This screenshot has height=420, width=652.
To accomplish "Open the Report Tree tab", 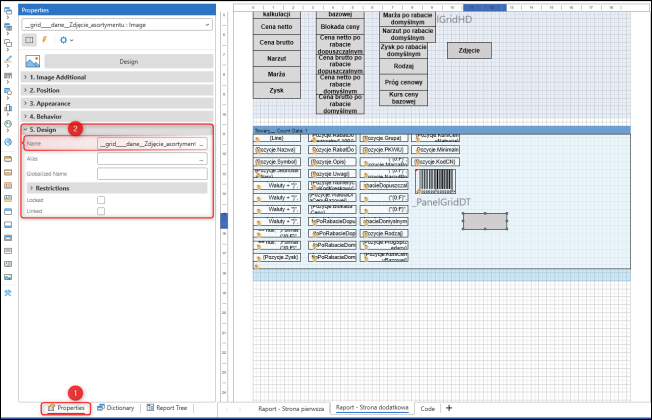I will (x=168, y=408).
